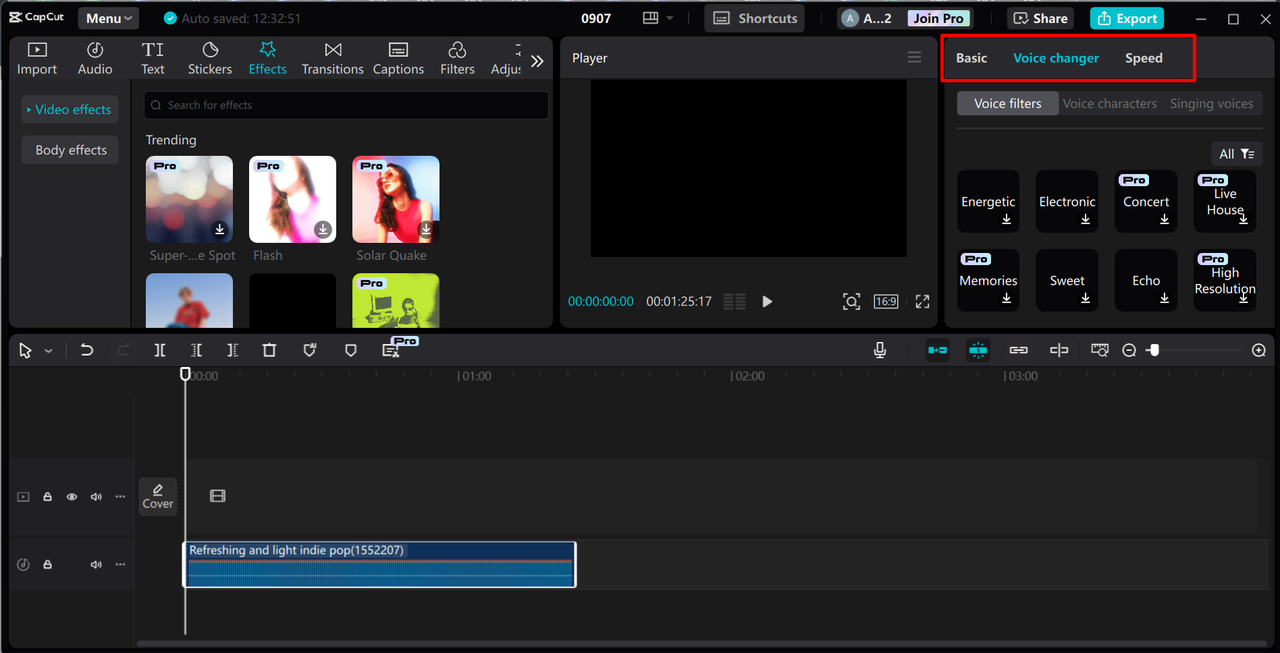Screen dimensions: 1280x653
Task: Click the player zoom-to-fit scan icon
Action: pos(851,301)
